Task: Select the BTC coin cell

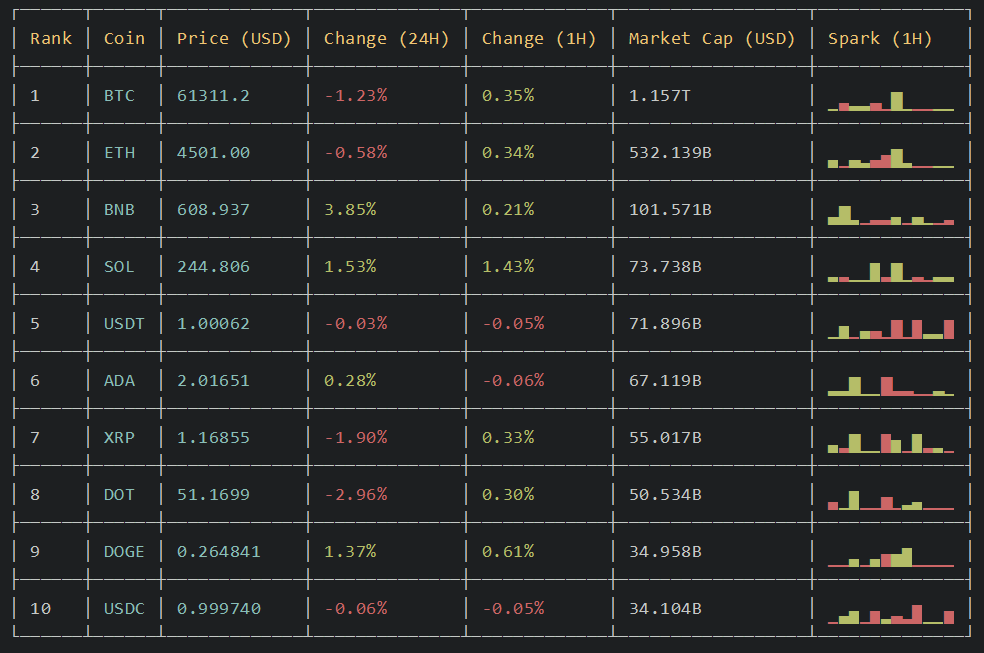Action: point(119,96)
